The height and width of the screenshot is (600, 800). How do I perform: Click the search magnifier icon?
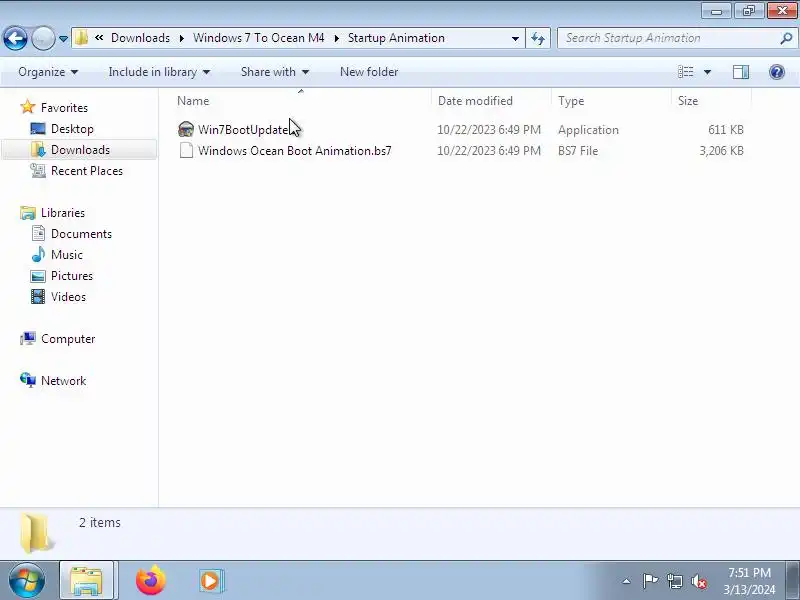pyautogui.click(x=786, y=38)
